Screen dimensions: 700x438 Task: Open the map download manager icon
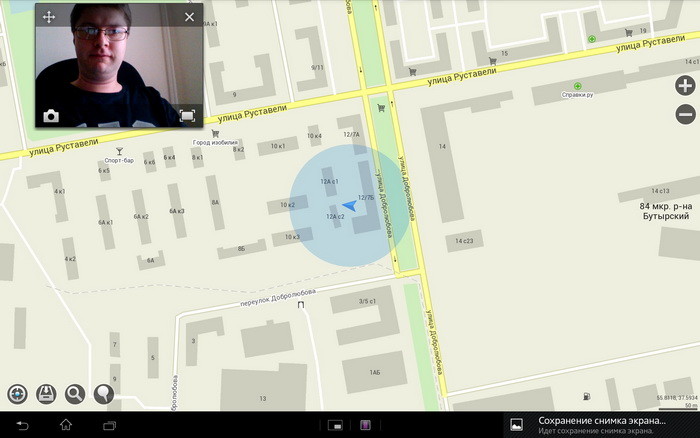pyautogui.click(x=45, y=394)
